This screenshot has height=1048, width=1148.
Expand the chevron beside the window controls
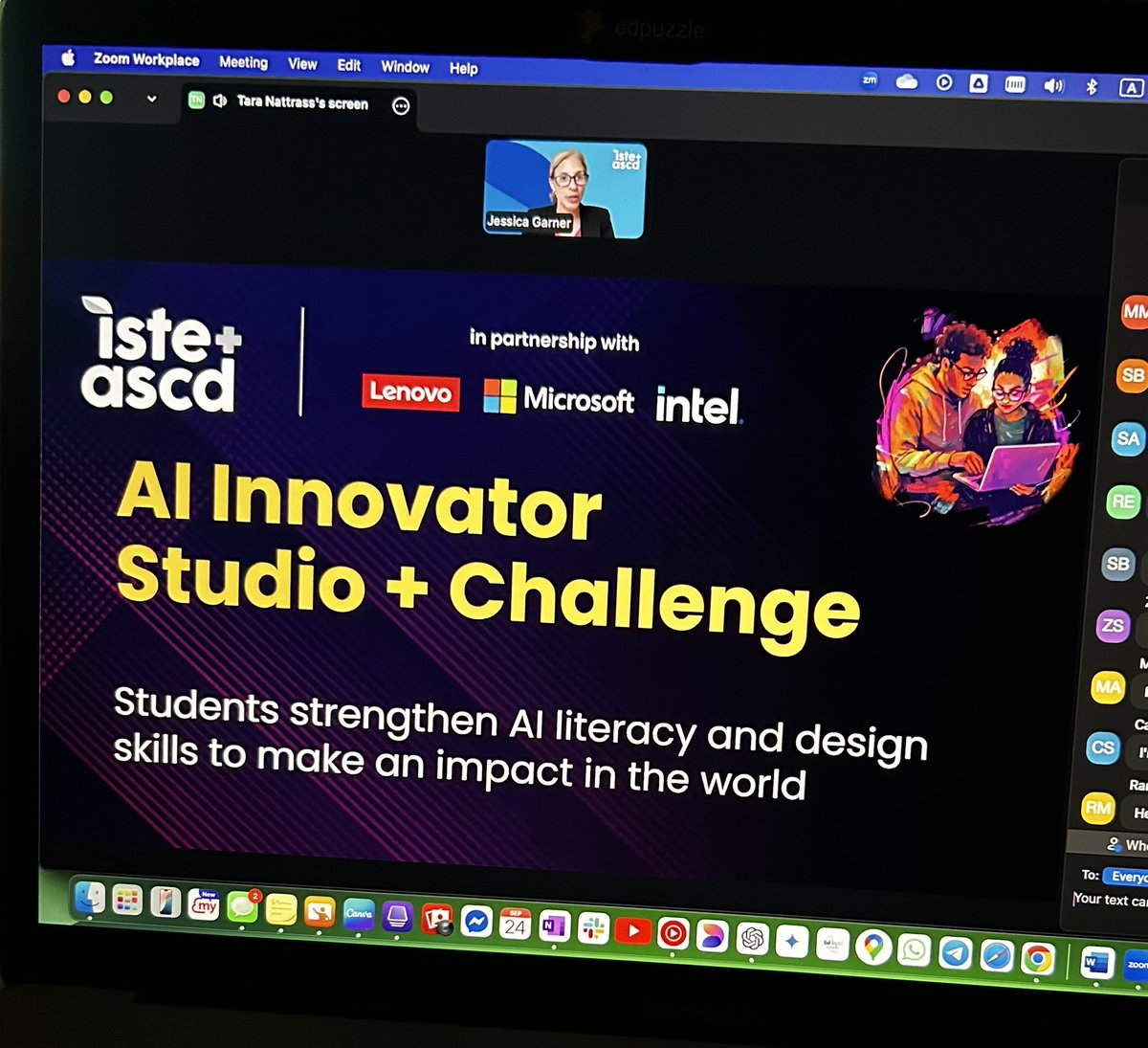click(x=151, y=99)
